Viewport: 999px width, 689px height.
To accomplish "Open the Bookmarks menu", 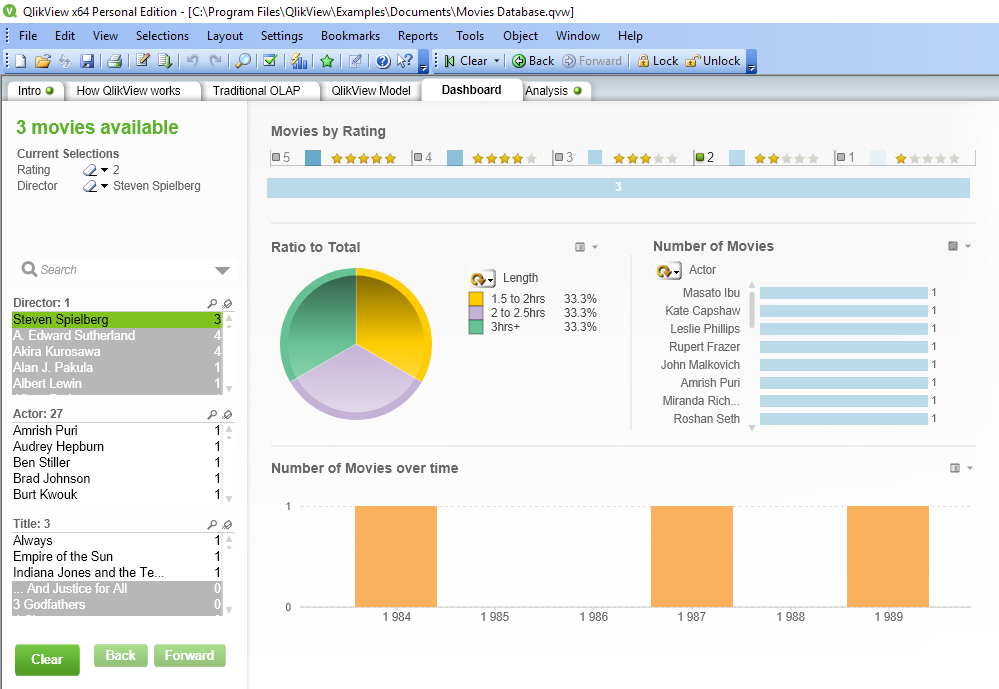I will click(350, 36).
